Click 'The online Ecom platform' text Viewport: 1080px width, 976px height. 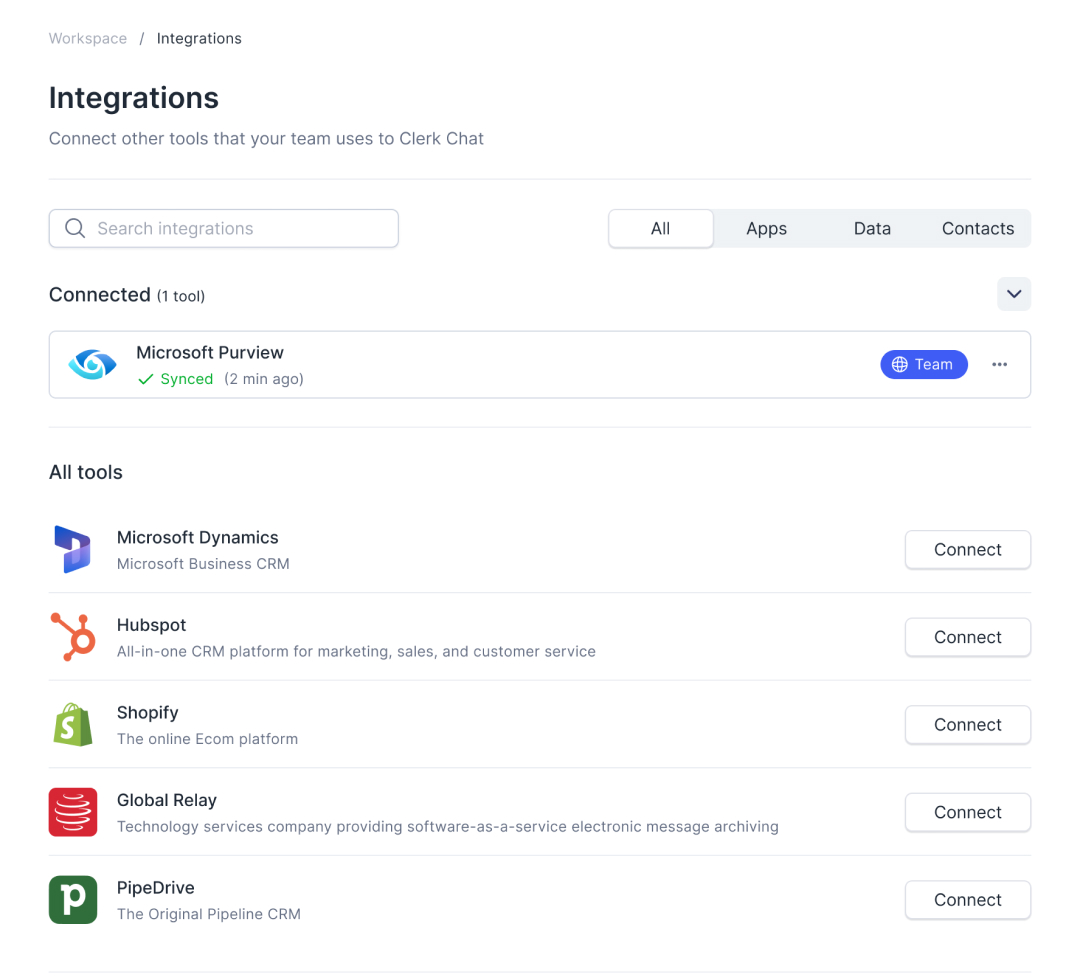207,739
